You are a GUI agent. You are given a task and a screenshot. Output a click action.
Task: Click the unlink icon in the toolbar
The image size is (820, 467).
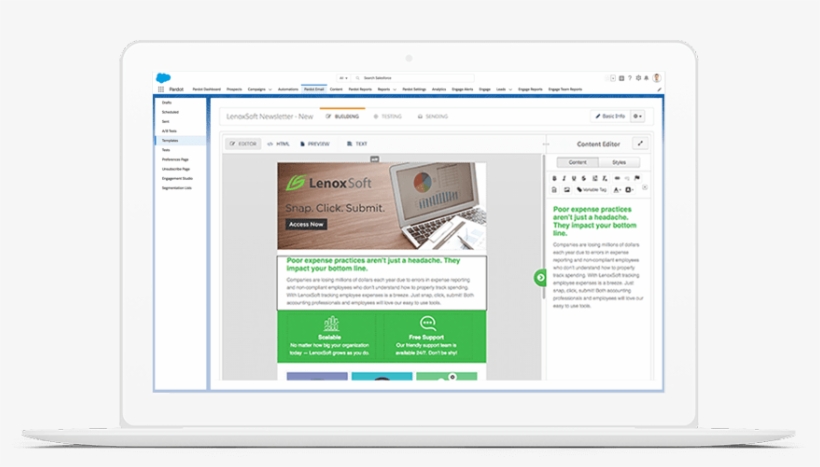(627, 178)
